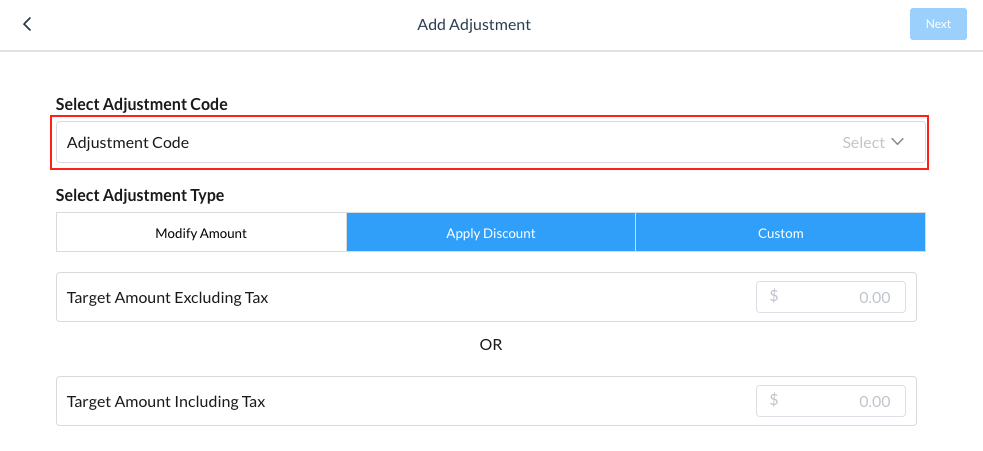This screenshot has width=983, height=451.
Task: Choose the Apply Discount type
Action: click(x=490, y=233)
